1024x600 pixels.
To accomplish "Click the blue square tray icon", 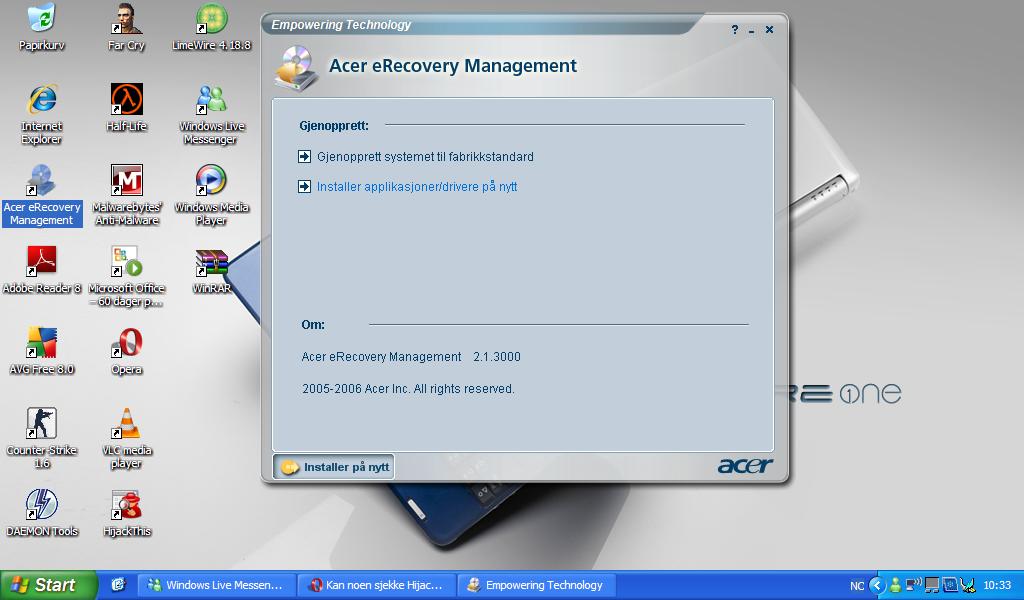I will 950,585.
